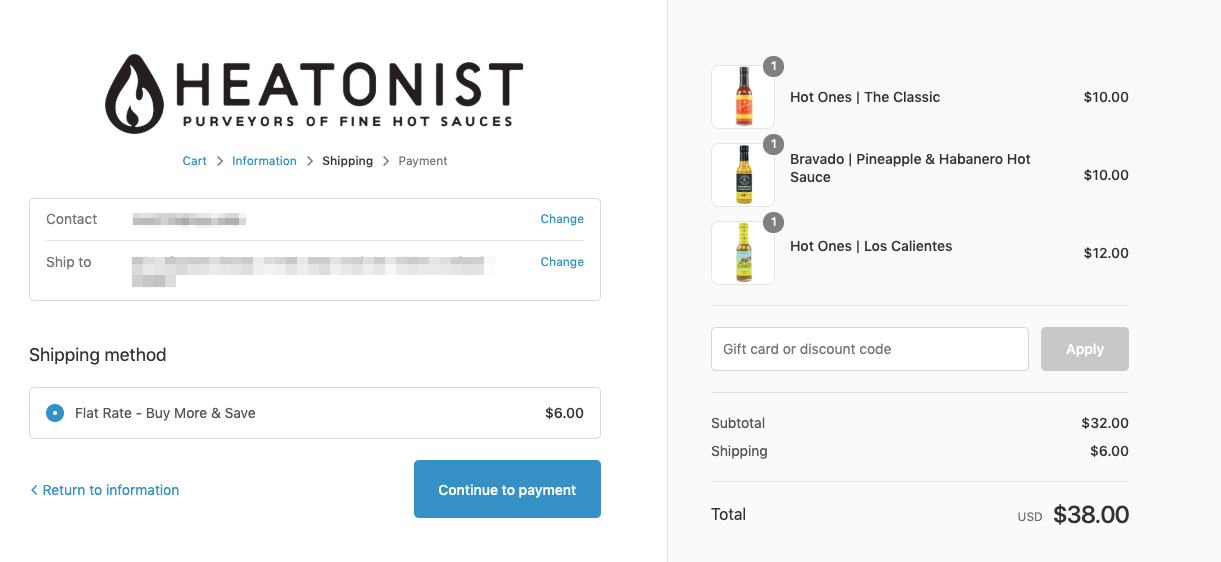The image size is (1221, 562).
Task: Change the Ship to address
Action: [562, 262]
